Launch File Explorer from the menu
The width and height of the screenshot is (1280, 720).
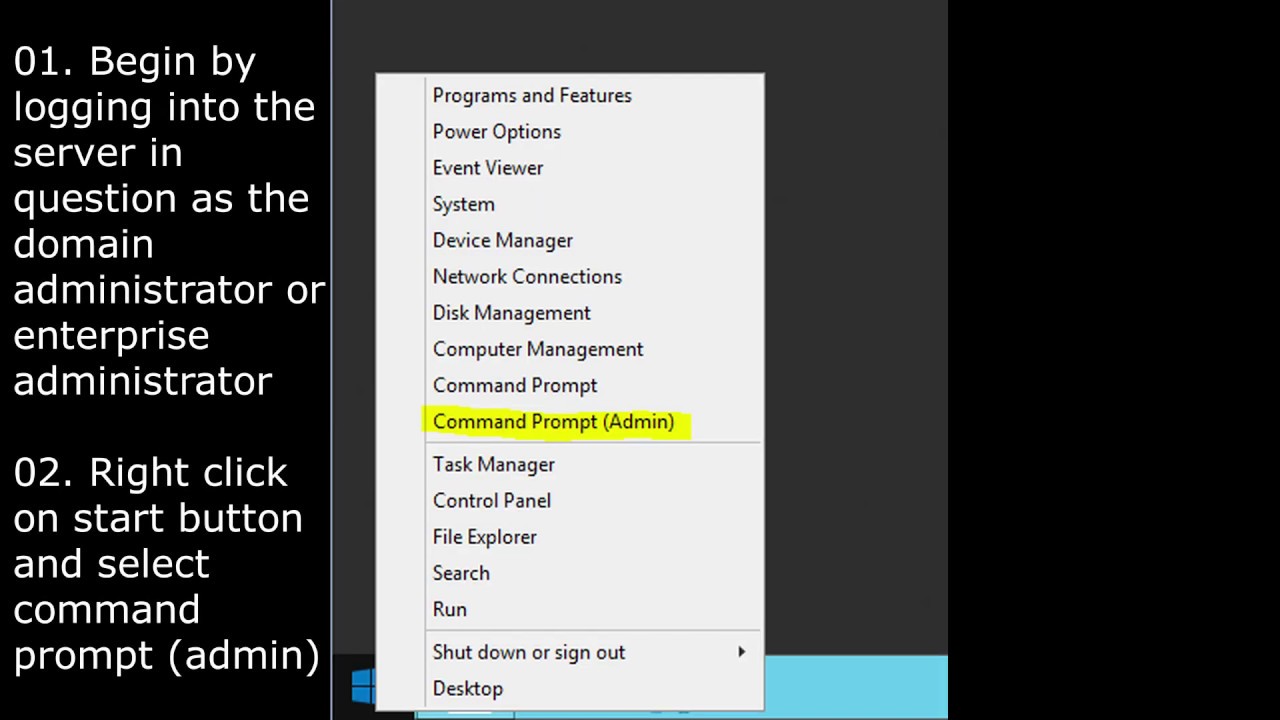[x=484, y=537]
